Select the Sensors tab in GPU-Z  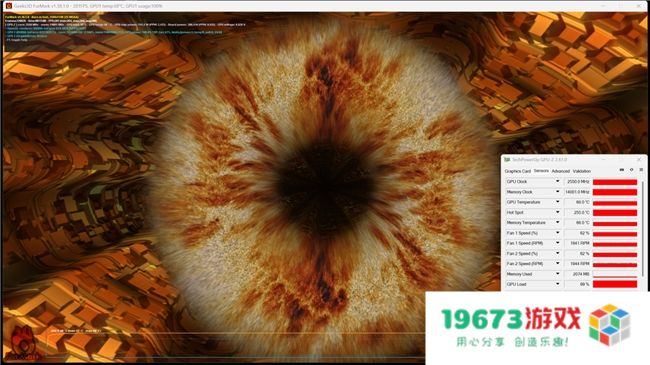tap(541, 171)
